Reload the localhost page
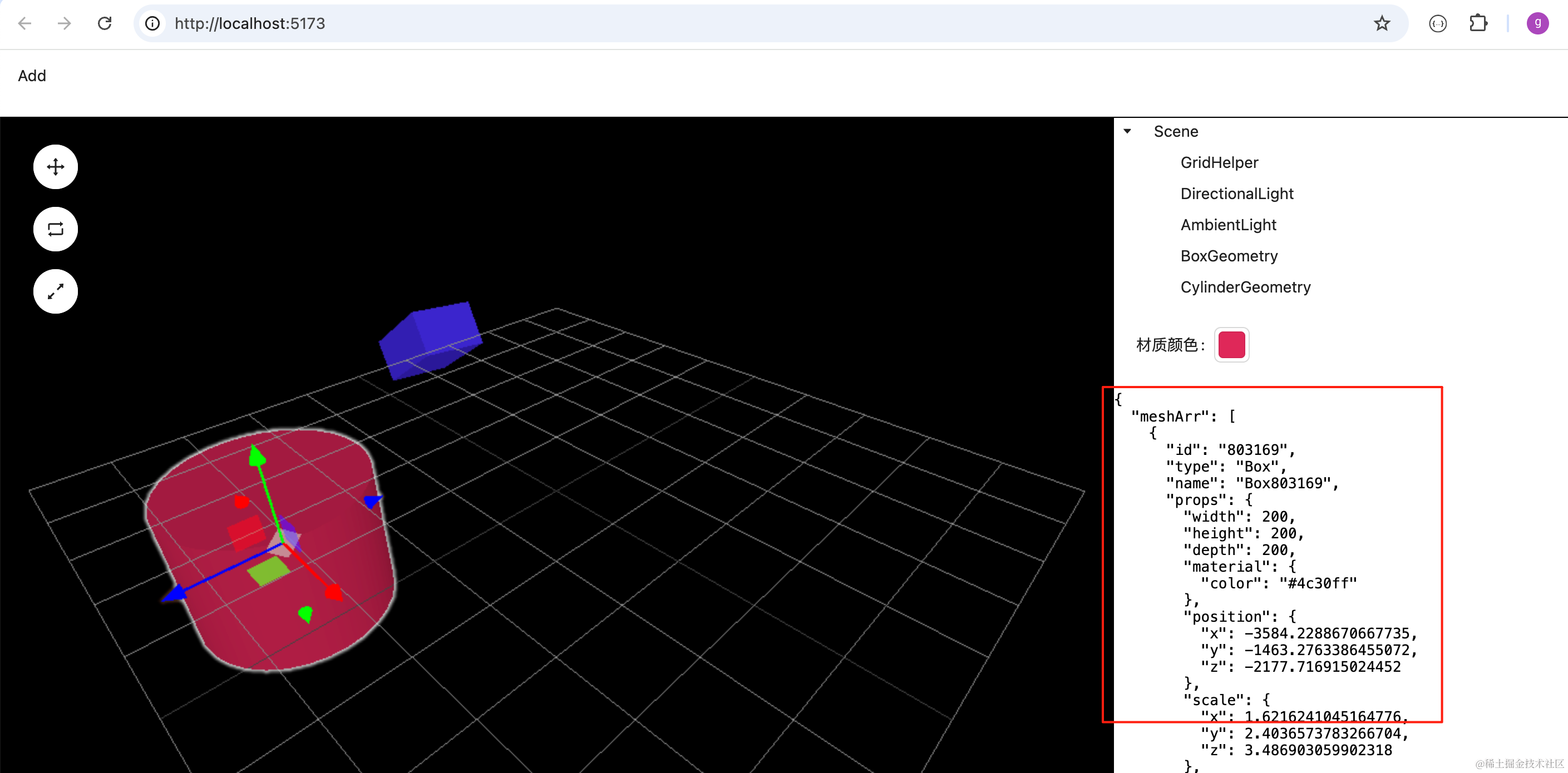 [105, 23]
